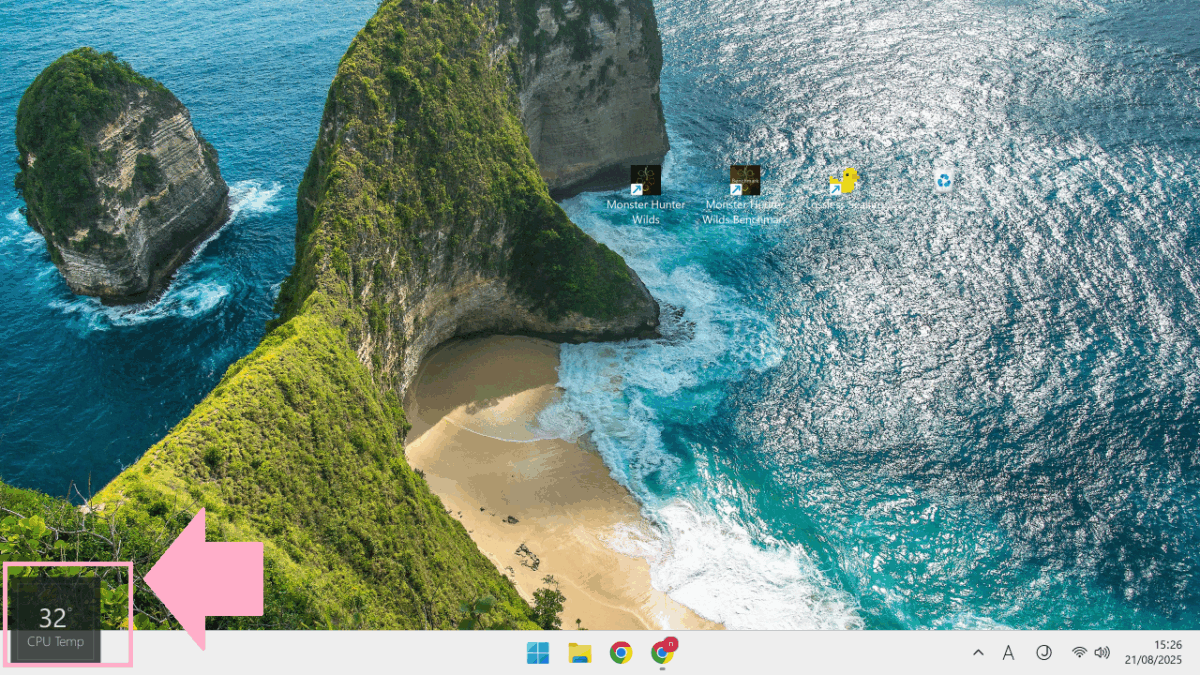
Task: Toggle the "A" input mode indicator
Action: pyautogui.click(x=1008, y=653)
